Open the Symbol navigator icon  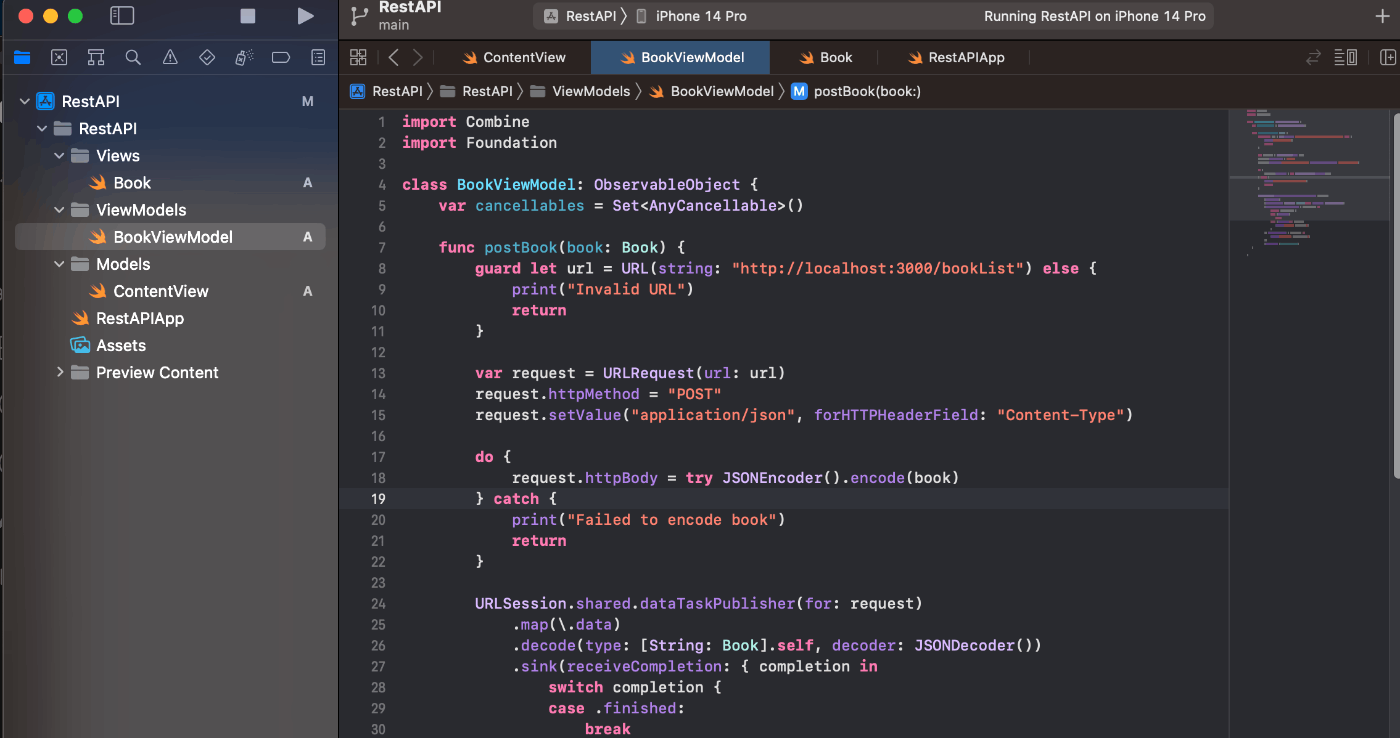click(x=96, y=57)
